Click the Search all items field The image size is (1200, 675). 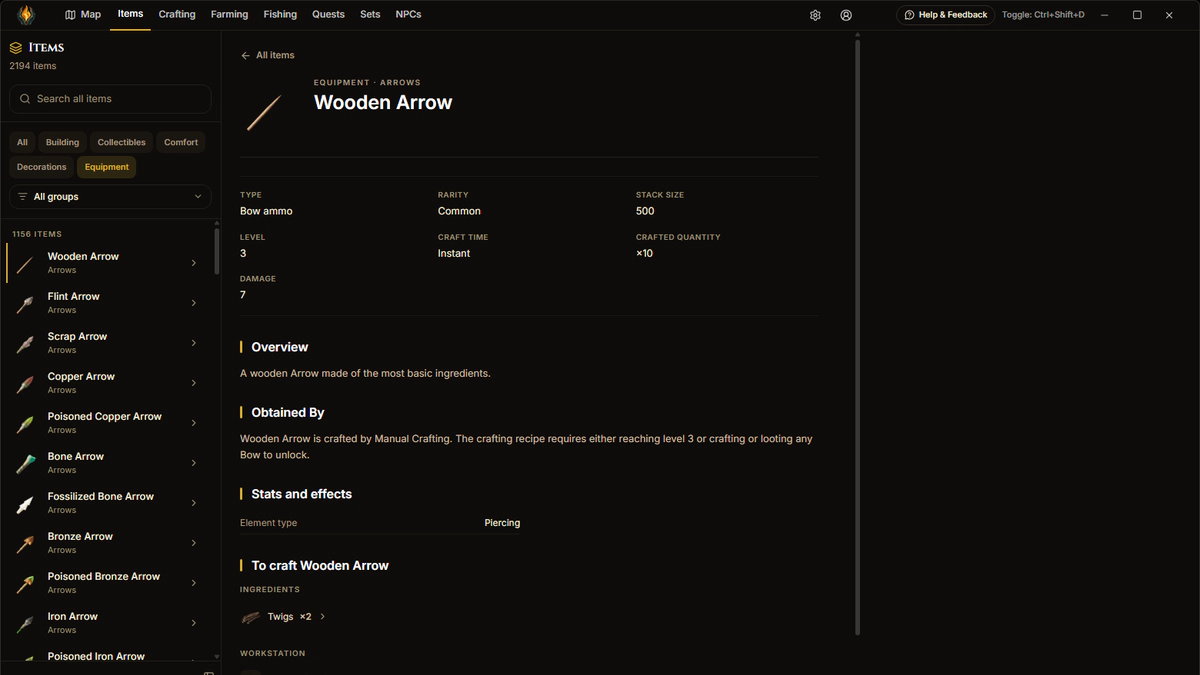coord(110,99)
